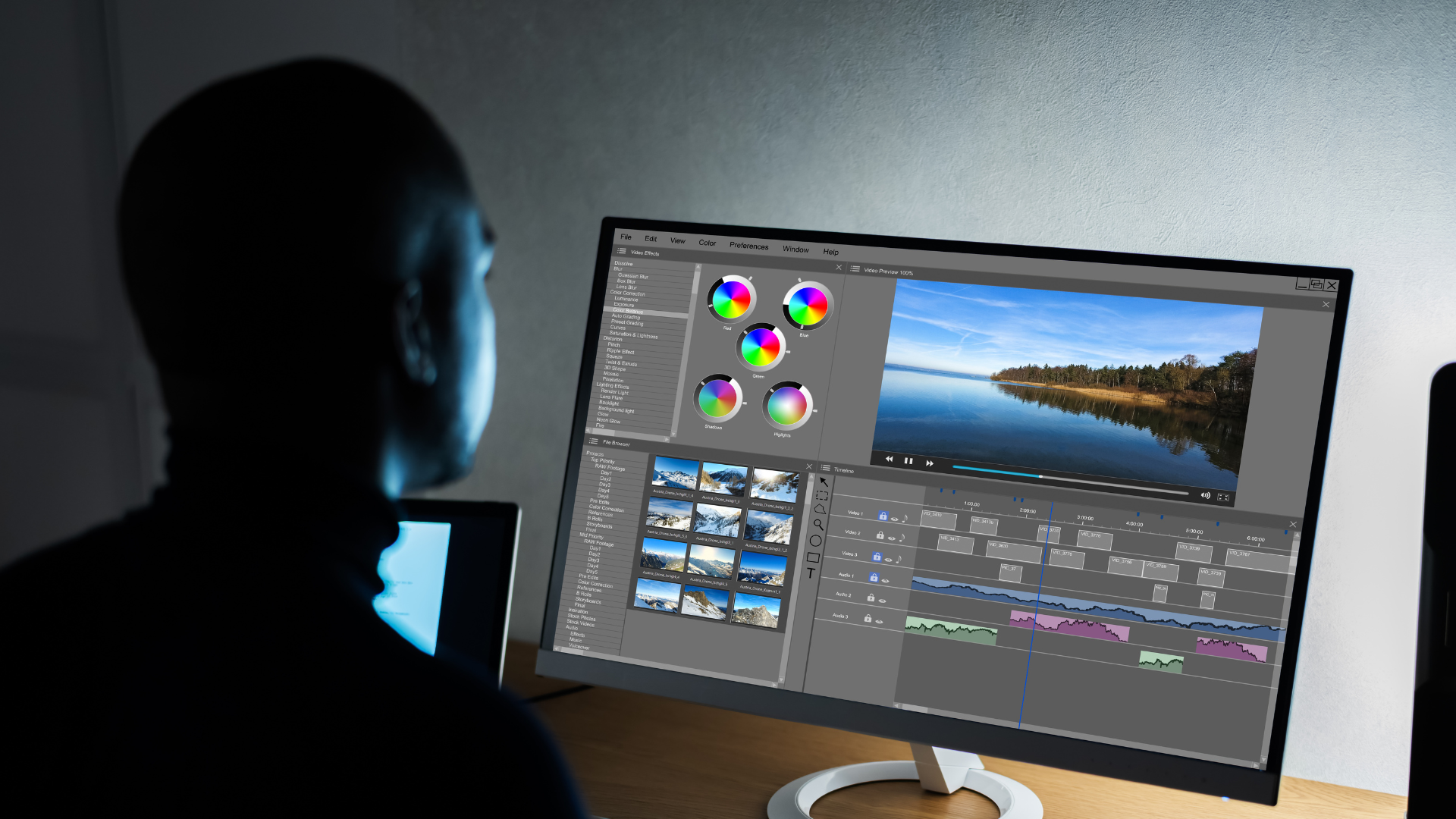Open the Preferences menu
The height and width of the screenshot is (819, 1456).
(748, 246)
